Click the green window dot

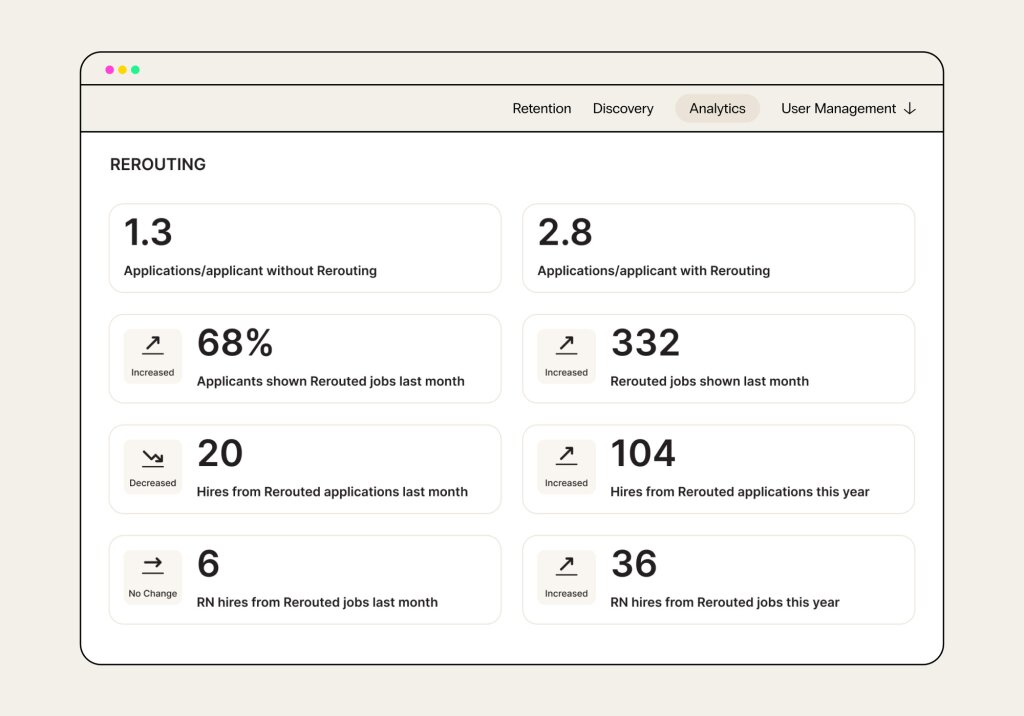tap(137, 70)
